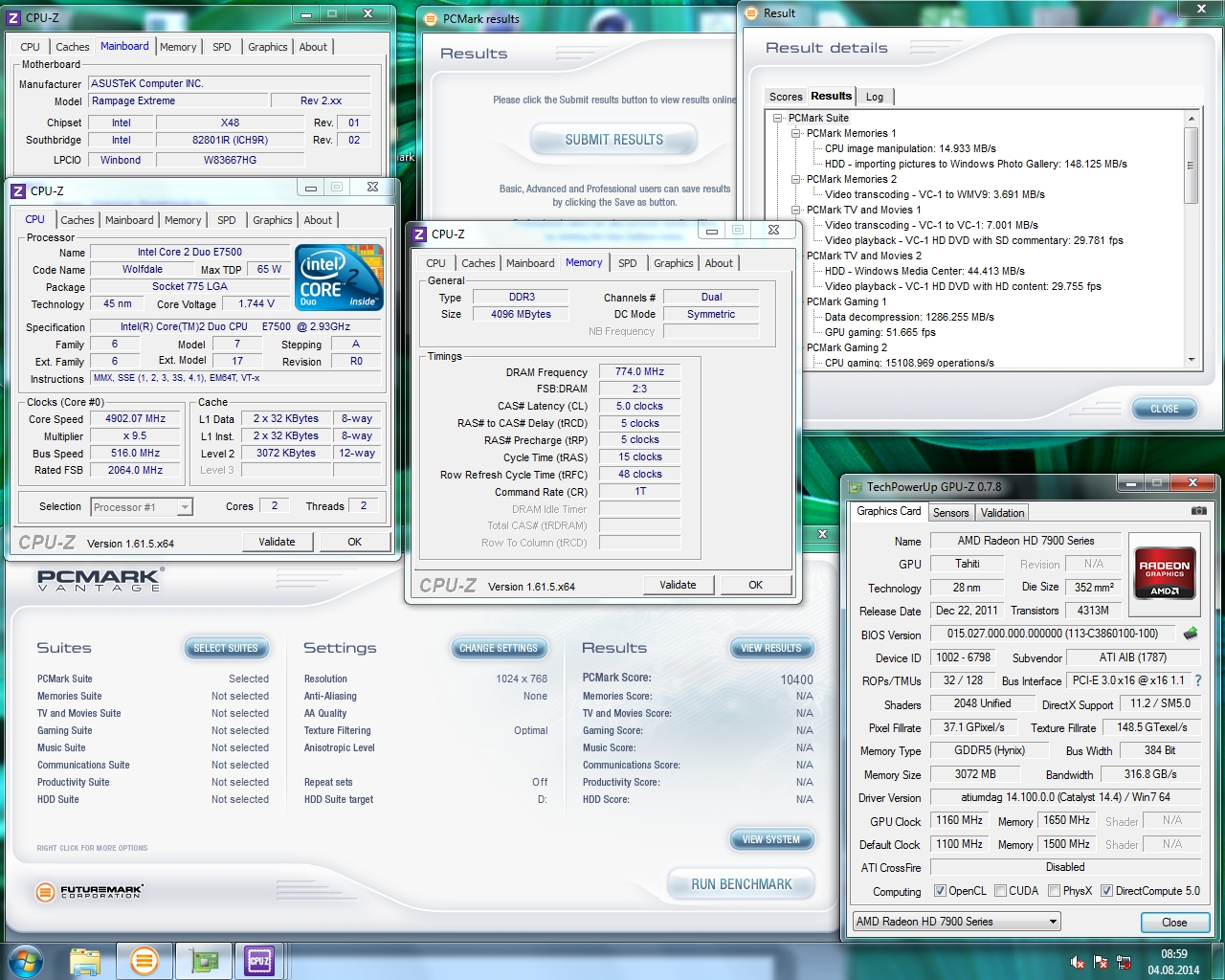
Task: Click the VIEW SYSTEM button
Action: (771, 839)
